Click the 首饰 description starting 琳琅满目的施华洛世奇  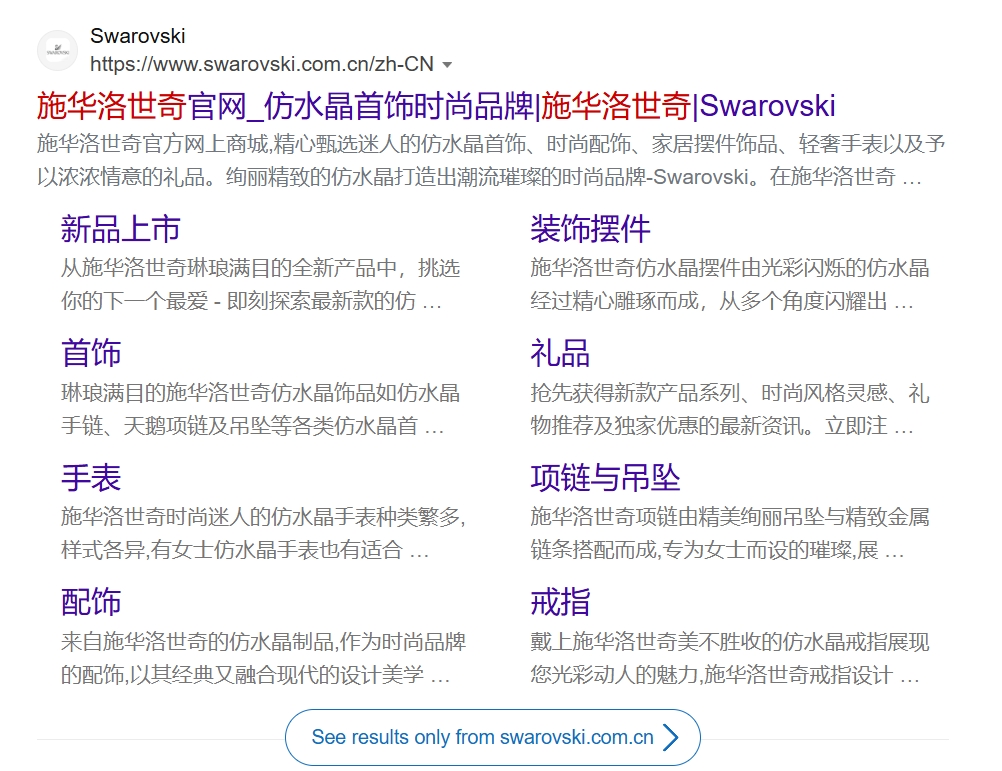coord(261,409)
